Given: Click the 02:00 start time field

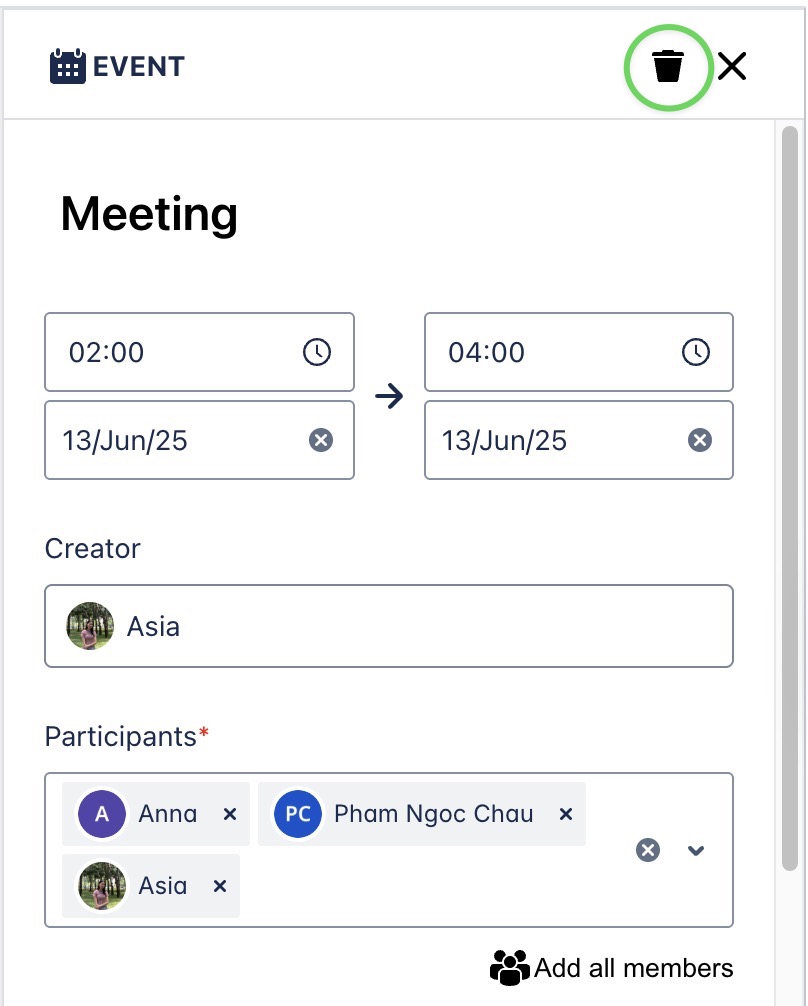Looking at the screenshot, I should pyautogui.click(x=170, y=352).
